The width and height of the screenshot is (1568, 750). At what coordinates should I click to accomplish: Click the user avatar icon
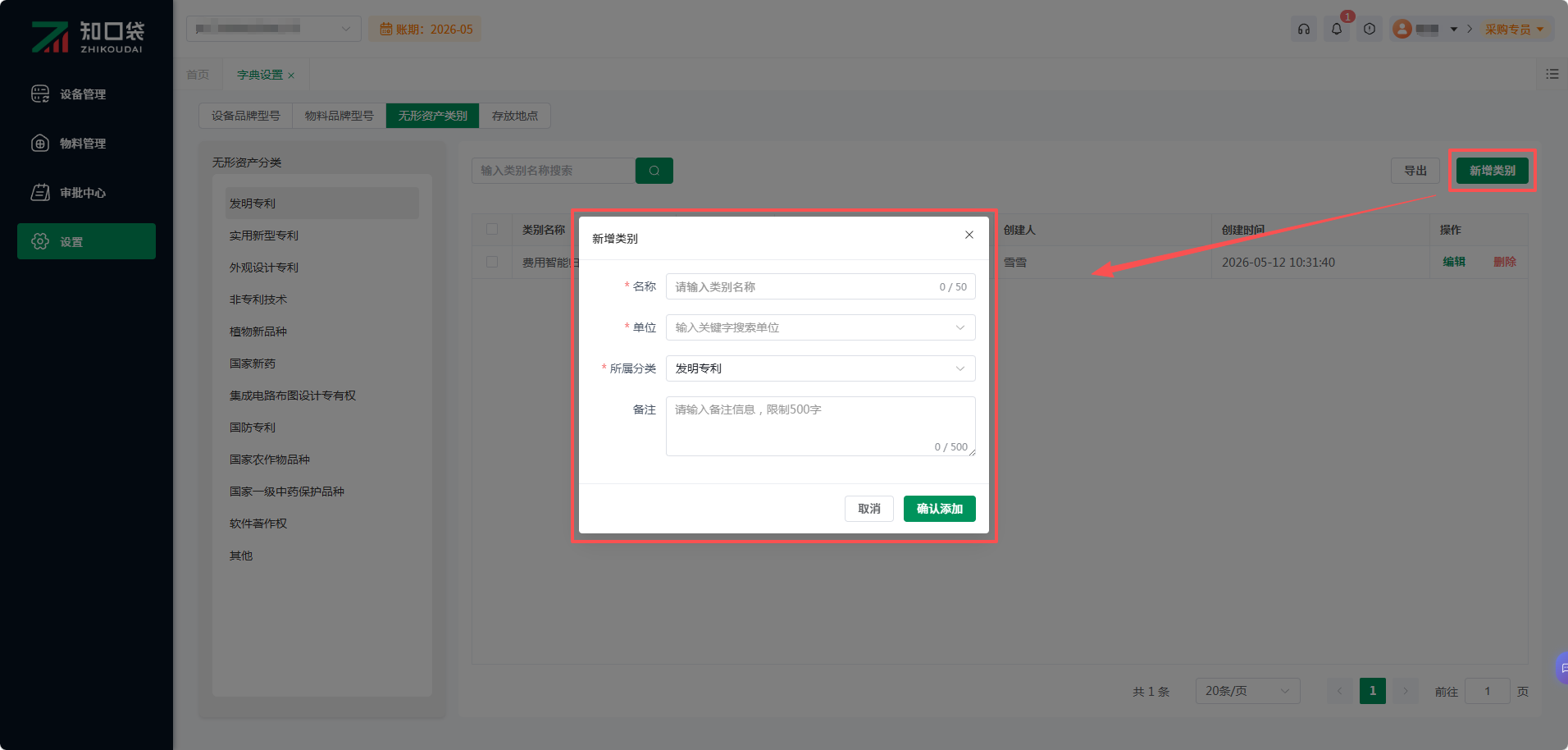coord(1402,29)
